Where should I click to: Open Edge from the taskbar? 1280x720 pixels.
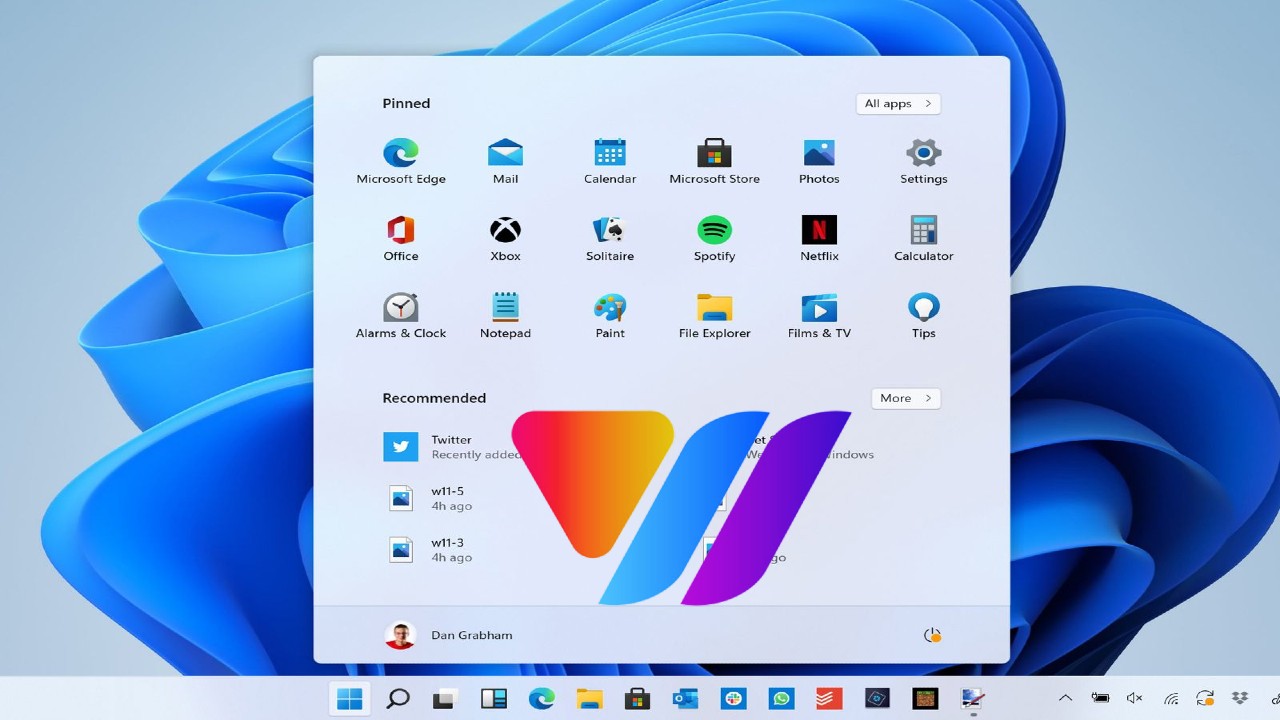[541, 699]
